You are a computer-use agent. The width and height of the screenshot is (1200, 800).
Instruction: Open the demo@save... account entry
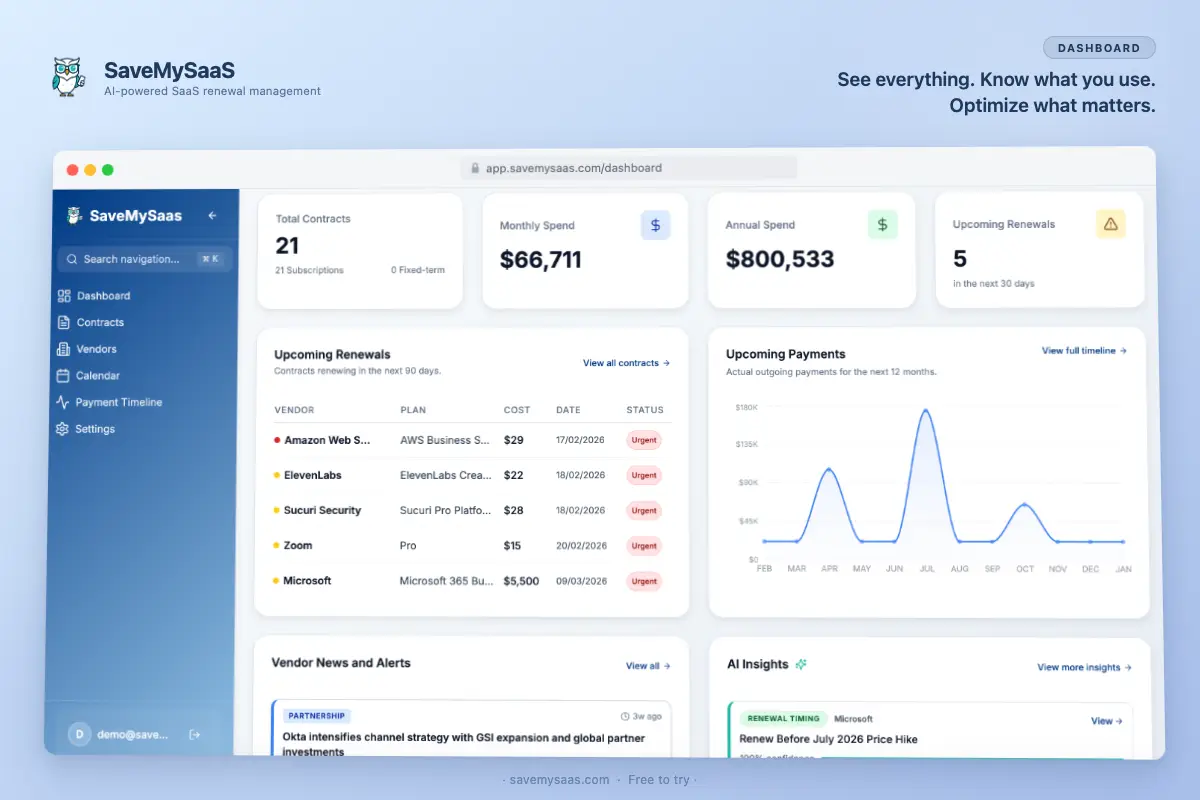pos(133,734)
